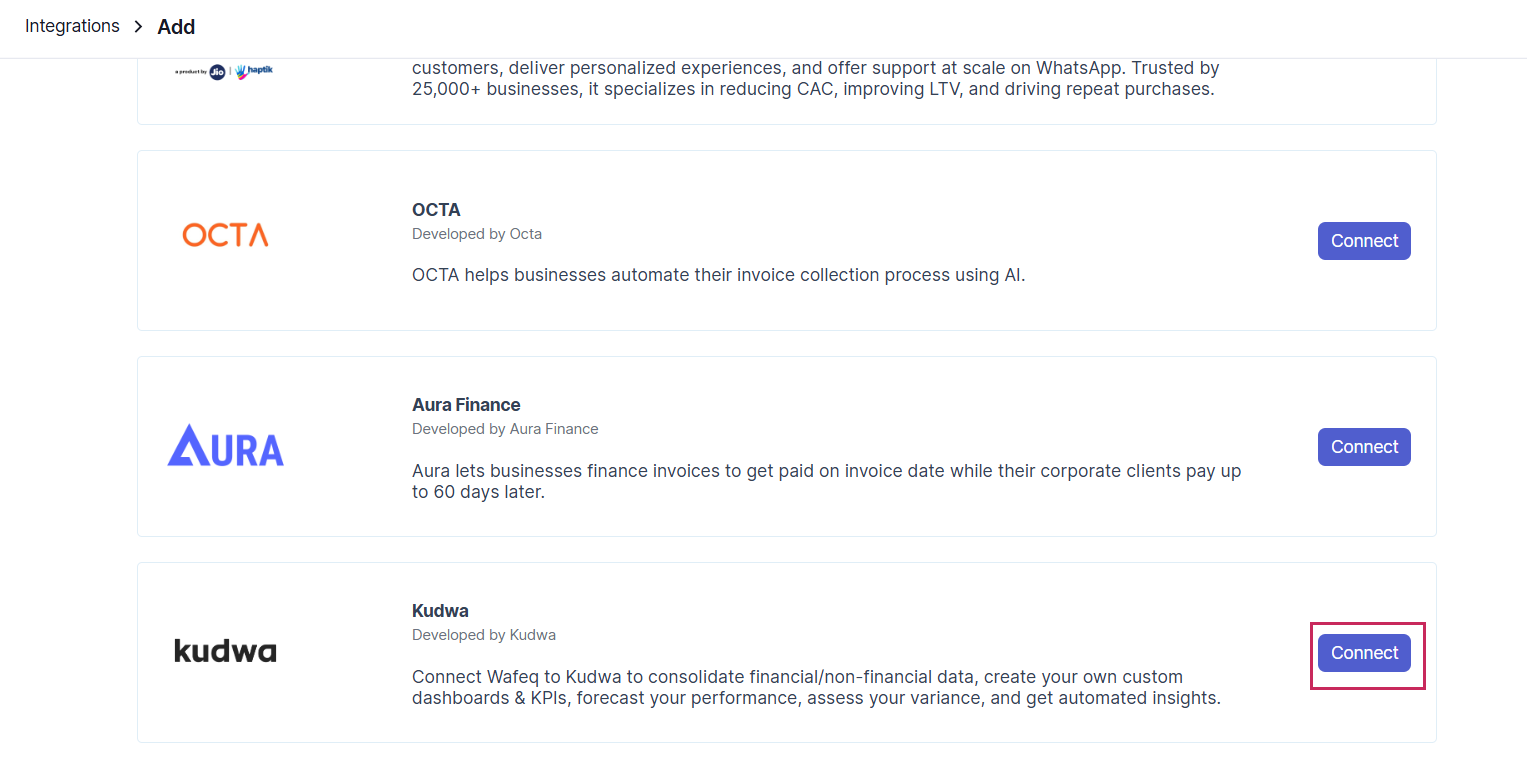Click the breadcrumb chevron separator
Viewport: 1527px width, 781px height.
[139, 27]
